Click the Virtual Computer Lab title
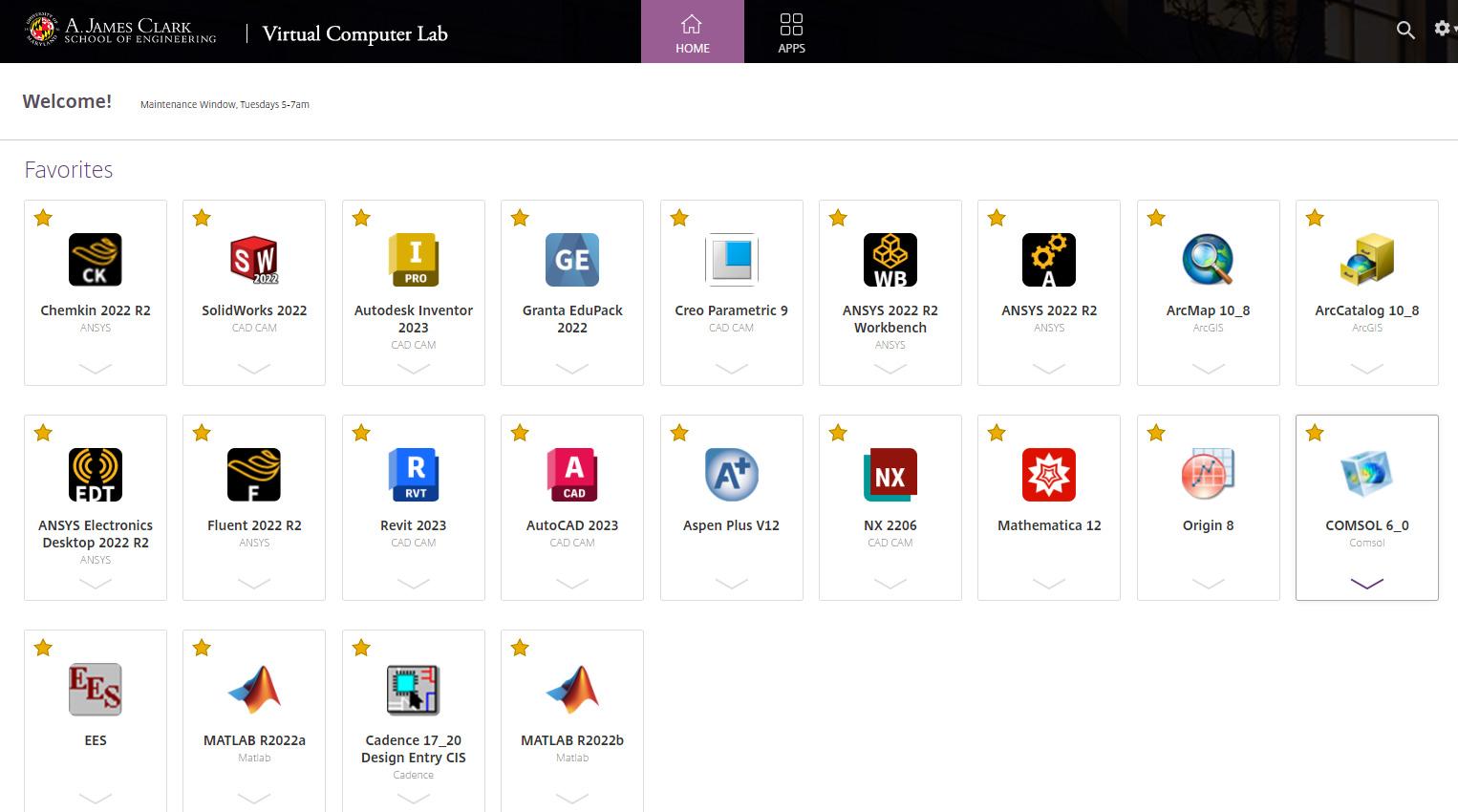The height and width of the screenshot is (812, 1458). click(354, 33)
